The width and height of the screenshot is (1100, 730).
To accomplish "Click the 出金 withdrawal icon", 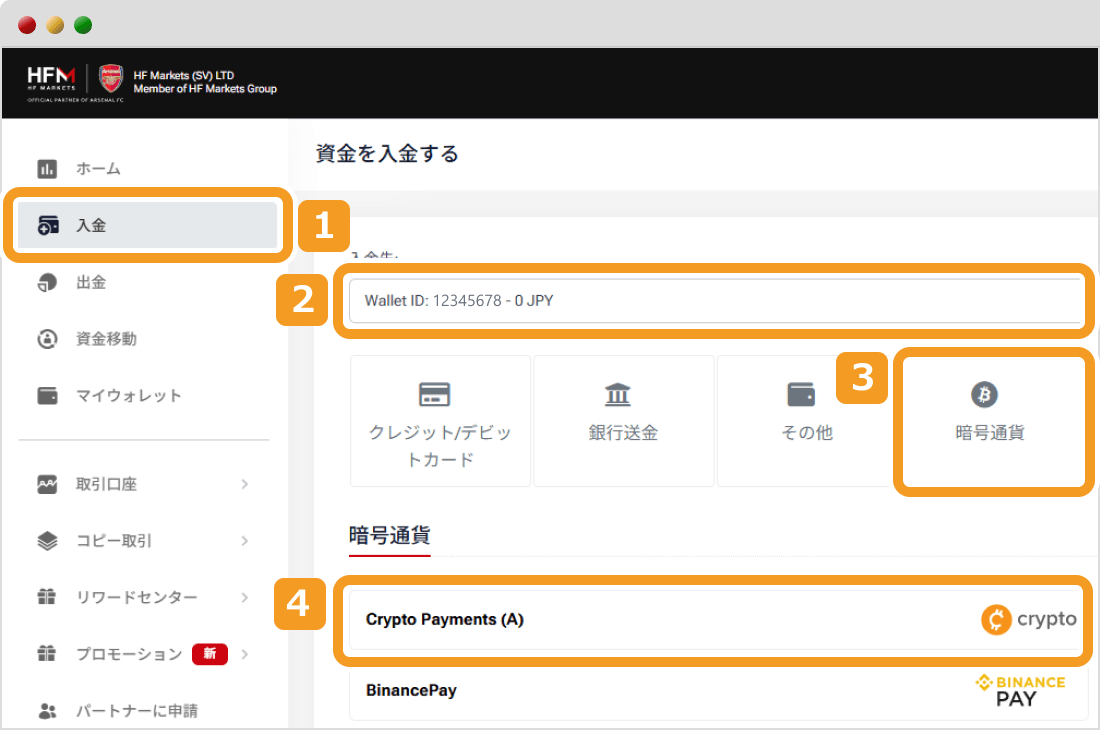I will click(x=47, y=281).
